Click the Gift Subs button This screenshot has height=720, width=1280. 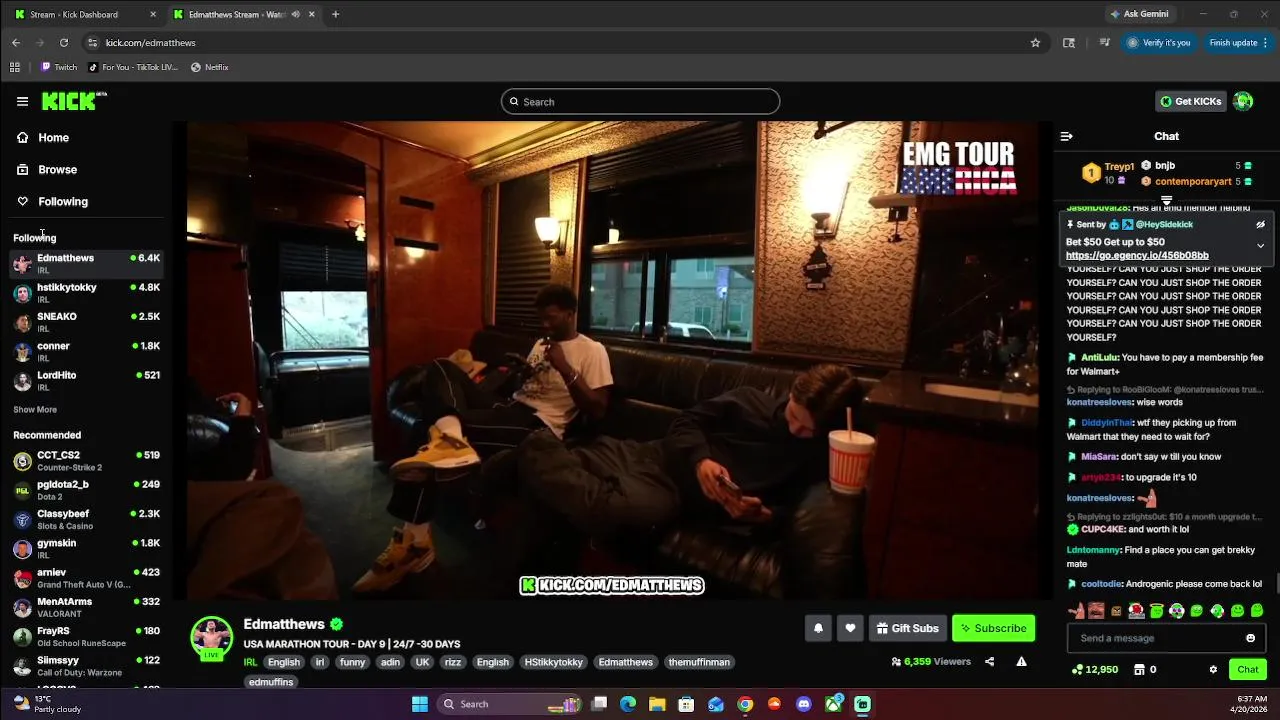click(908, 628)
